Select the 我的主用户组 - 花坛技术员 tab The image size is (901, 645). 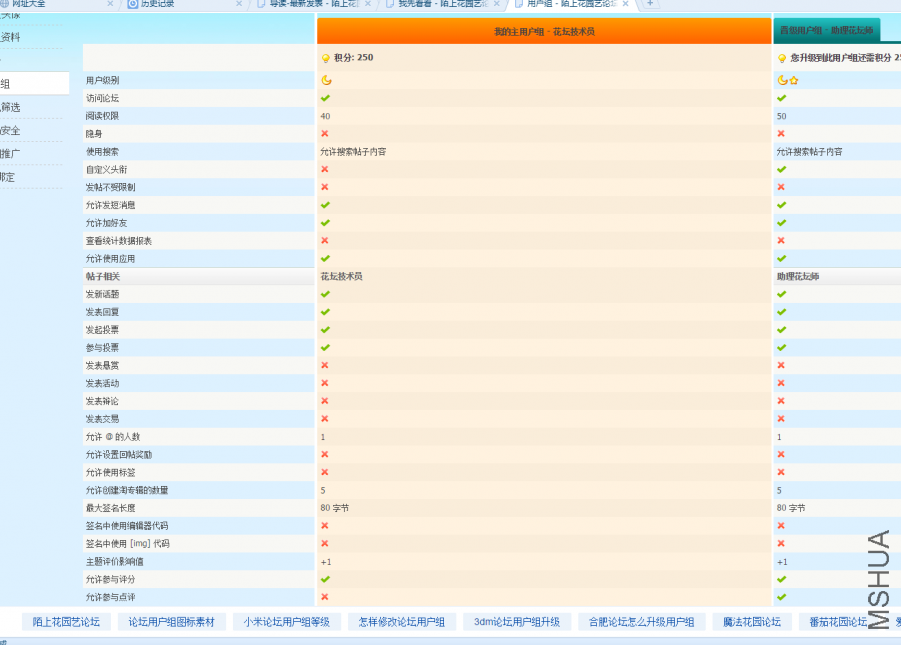click(x=544, y=32)
